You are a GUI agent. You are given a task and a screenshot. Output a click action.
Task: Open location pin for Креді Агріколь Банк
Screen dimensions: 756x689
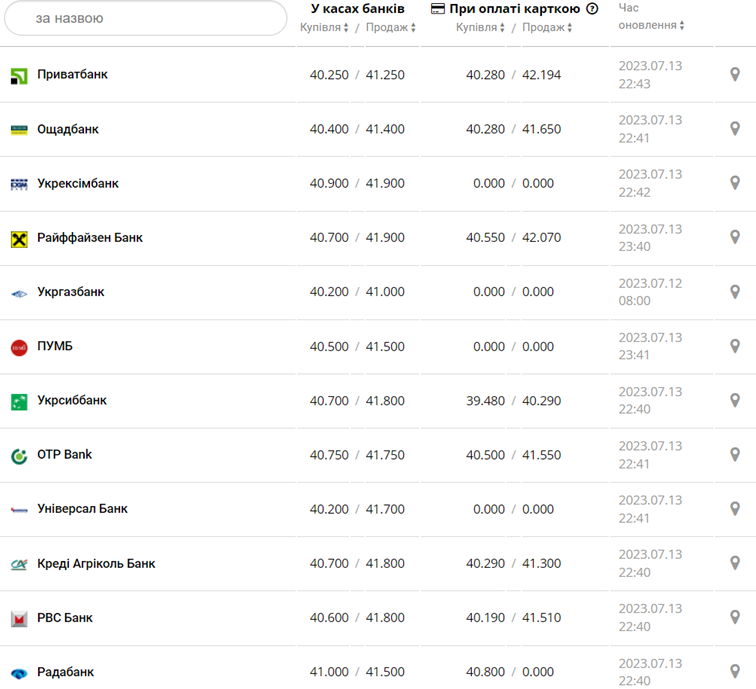[x=735, y=563]
